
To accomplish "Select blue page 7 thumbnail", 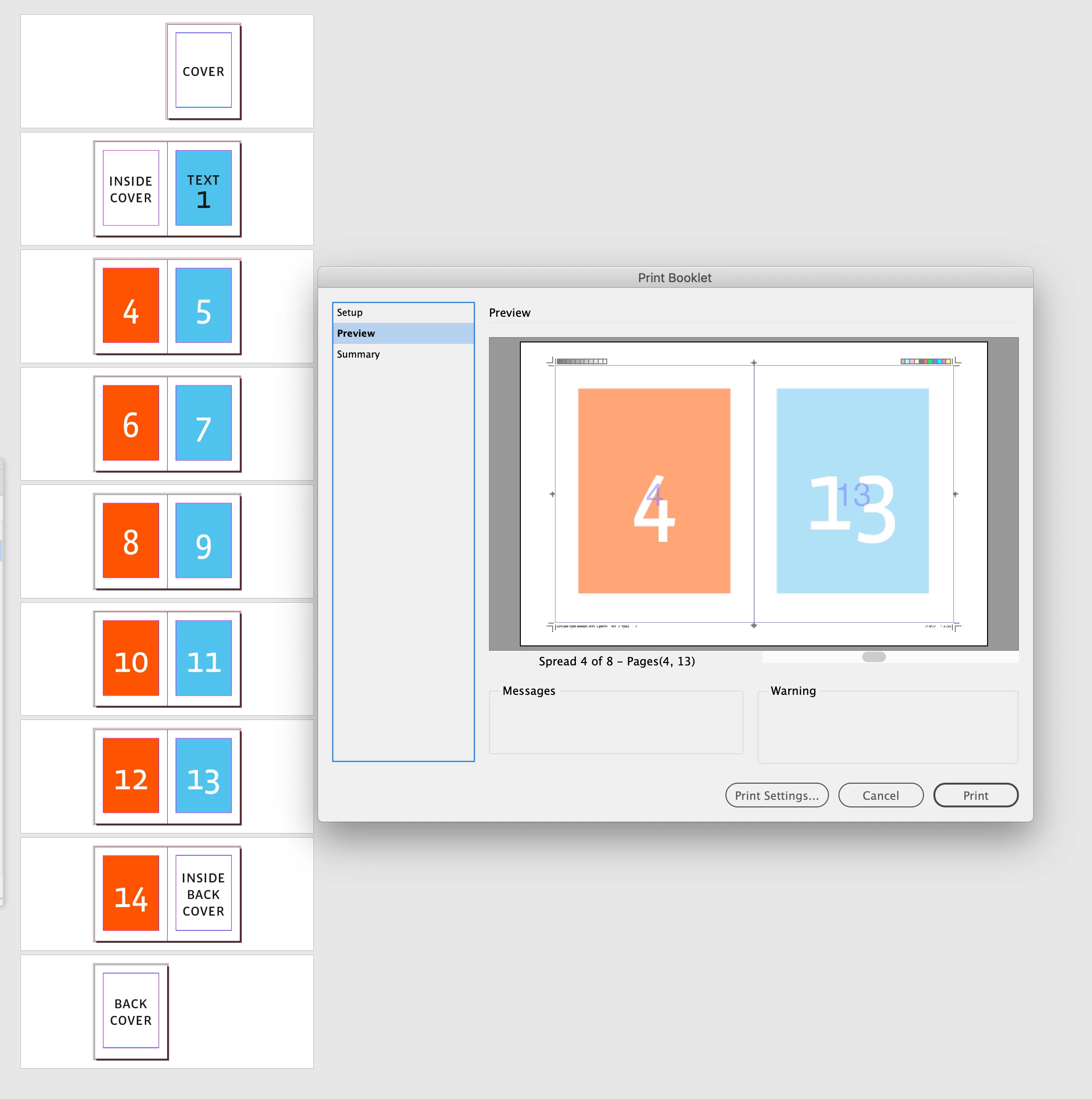I will (204, 423).
